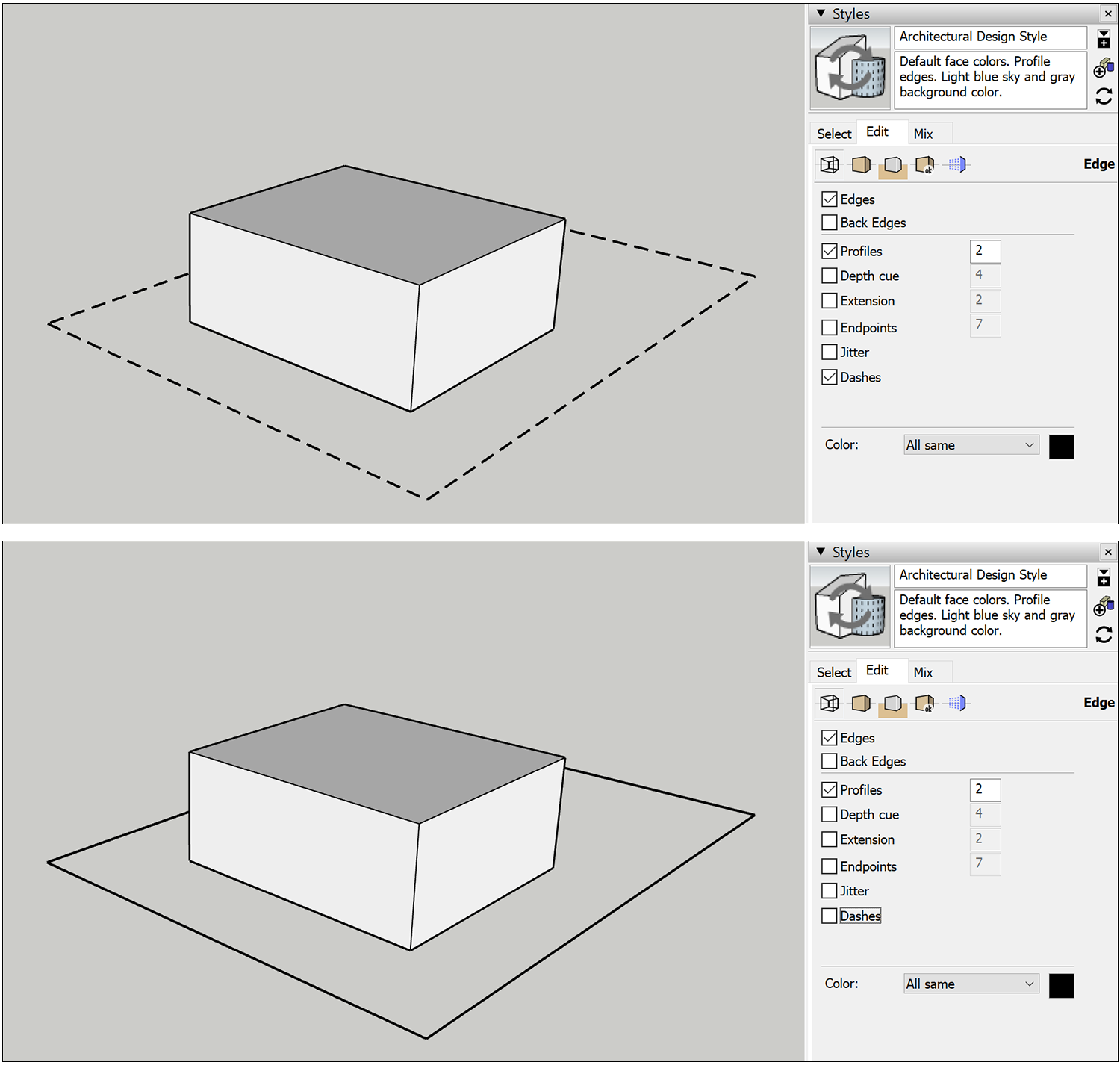Open Color dropdown in upper Styles panel
This screenshot has height=1068, width=1120.
pyautogui.click(x=971, y=445)
